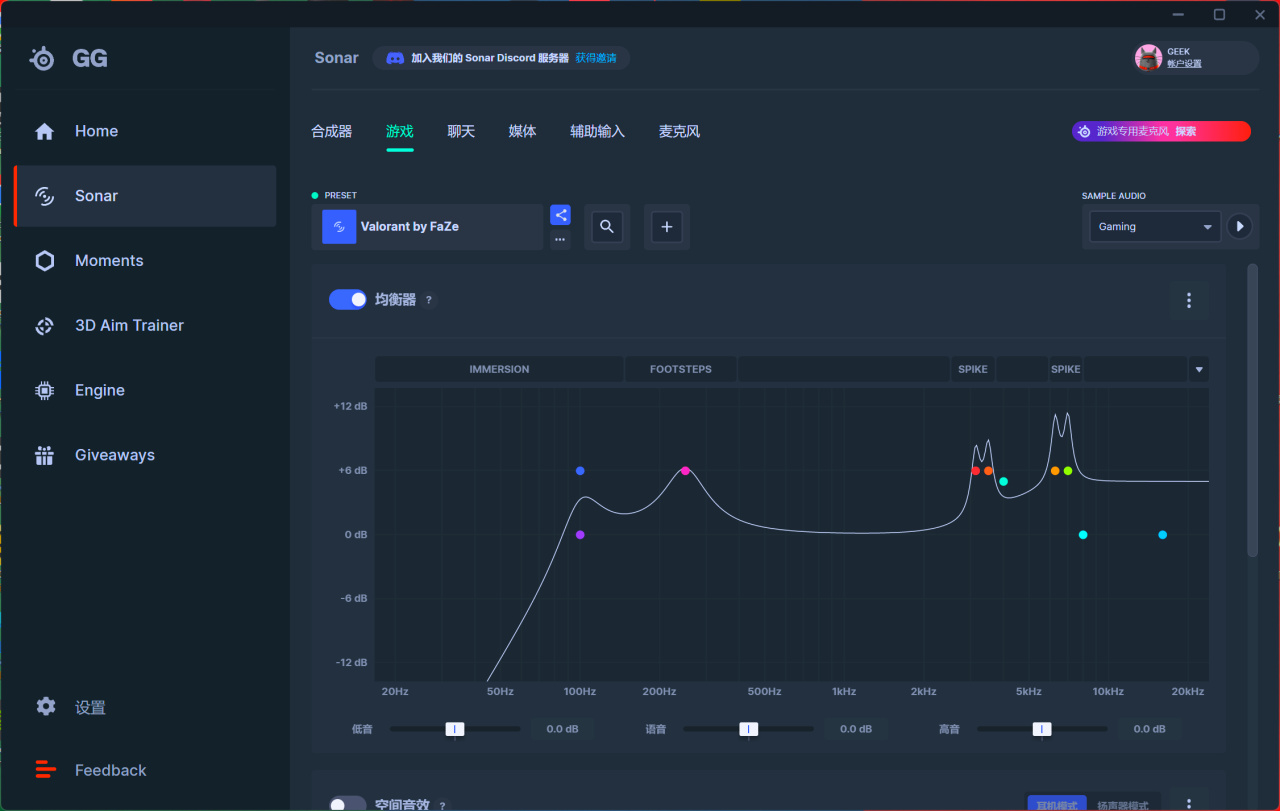Open the preset ellipsis menu below share
This screenshot has width=1280, height=811.
tap(560, 239)
